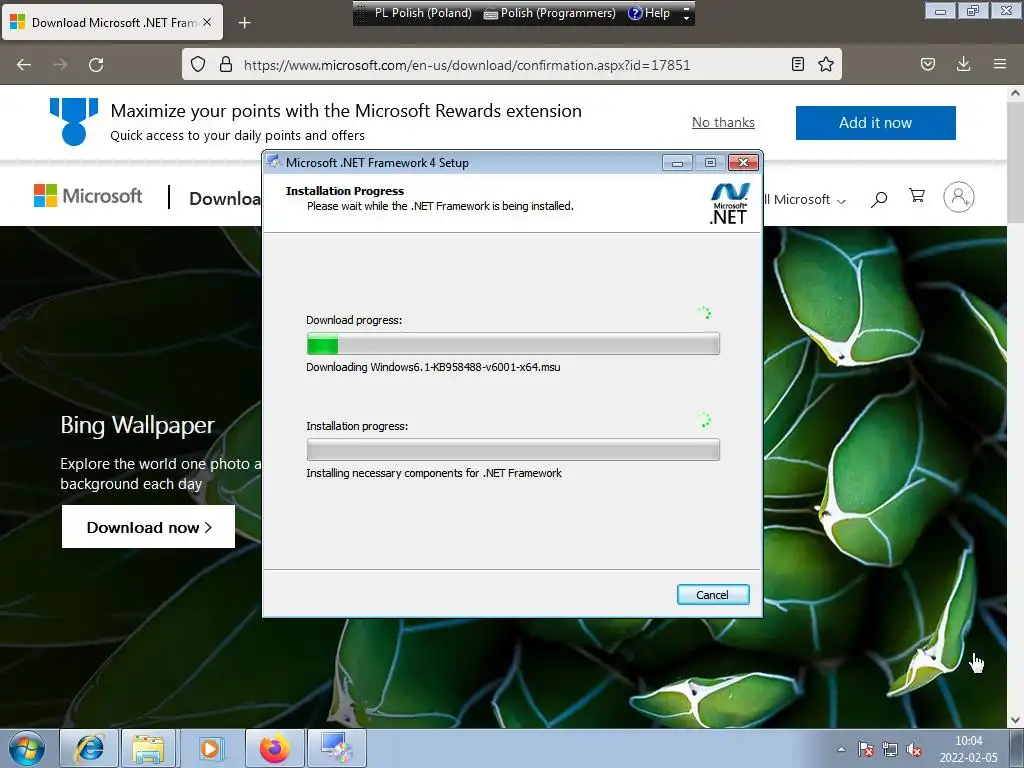Select the Download Microsoft .NET Framework tab
Screen dimensions: 1024x768
[x=112, y=22]
